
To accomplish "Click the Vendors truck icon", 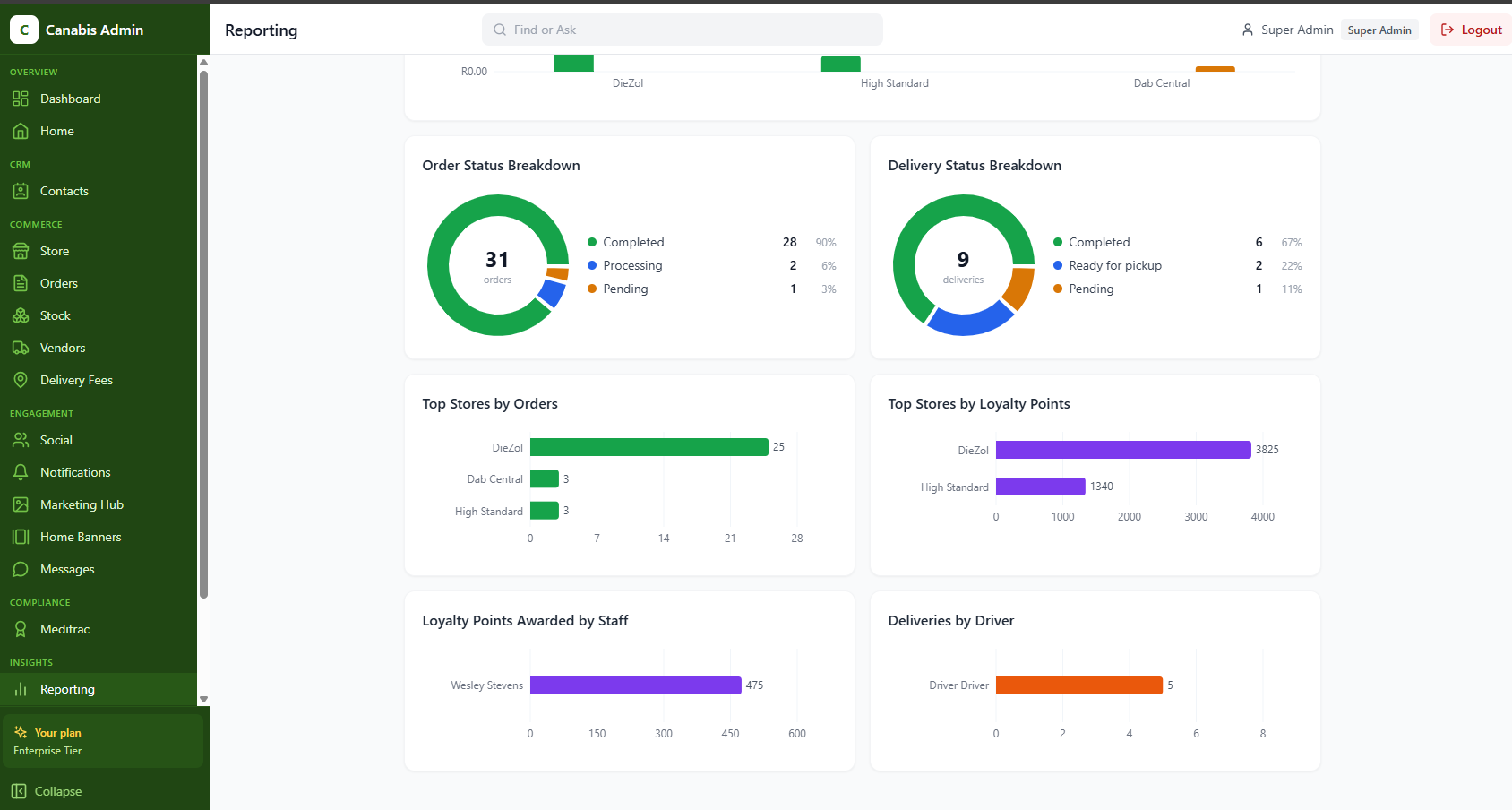I will coord(21,348).
